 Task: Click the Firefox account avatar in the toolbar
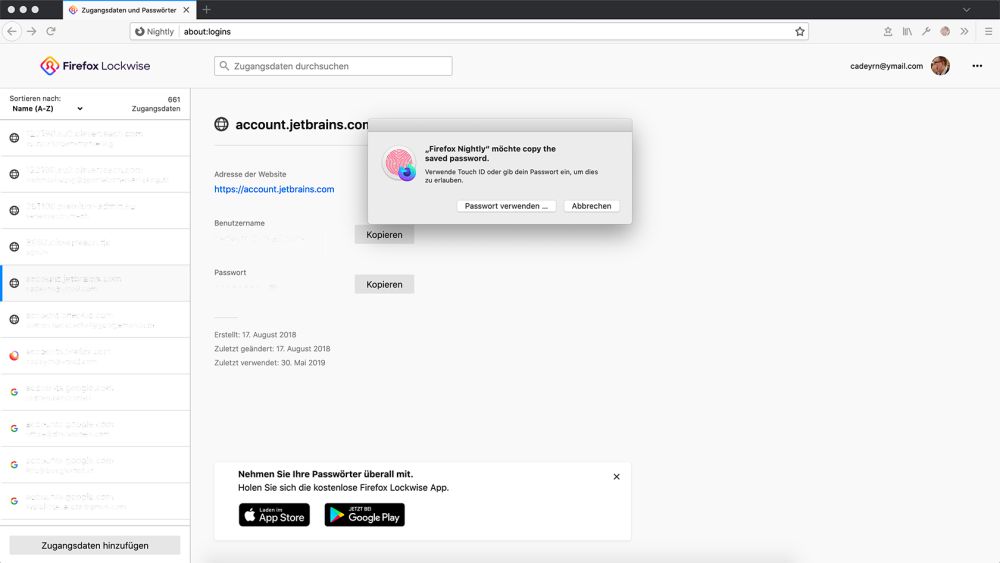(x=945, y=31)
